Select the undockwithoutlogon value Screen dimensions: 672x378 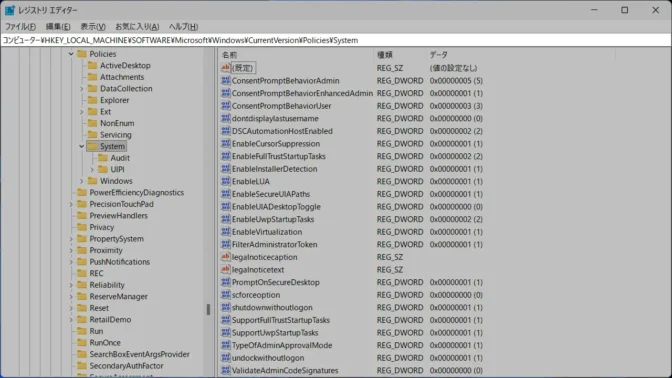(268, 358)
